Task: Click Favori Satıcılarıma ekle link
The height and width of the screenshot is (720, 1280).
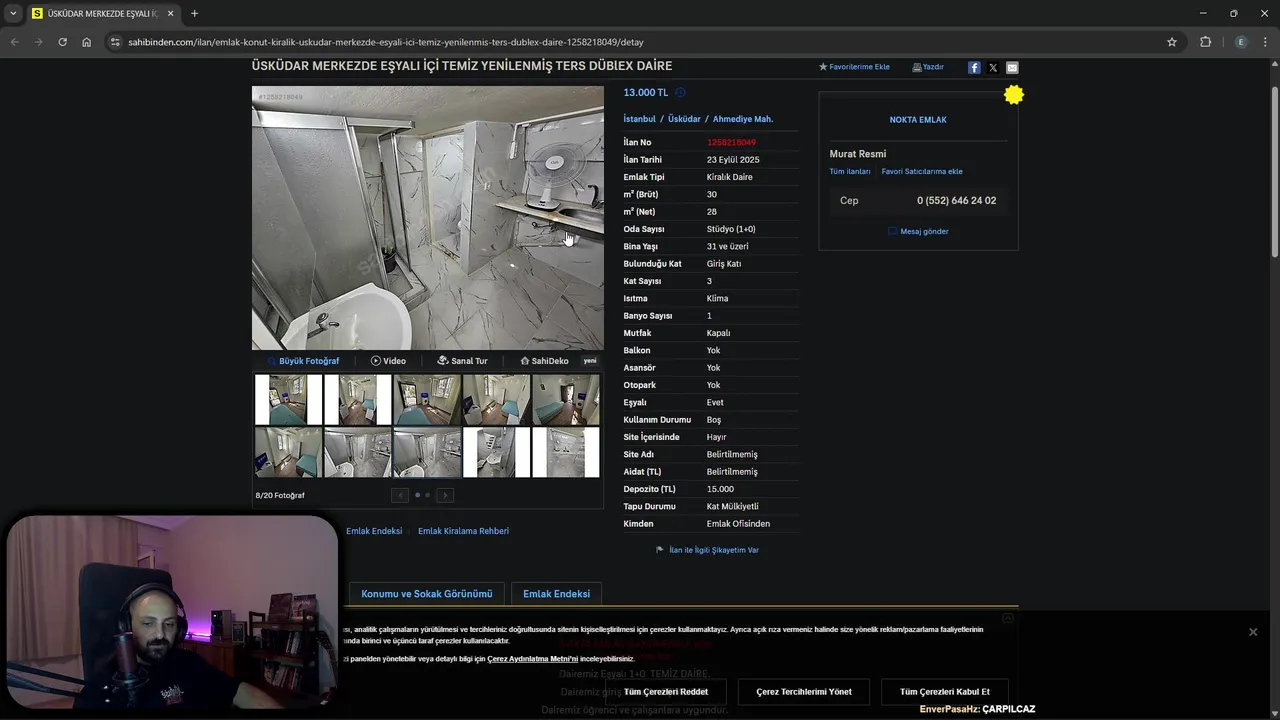Action: click(x=922, y=172)
